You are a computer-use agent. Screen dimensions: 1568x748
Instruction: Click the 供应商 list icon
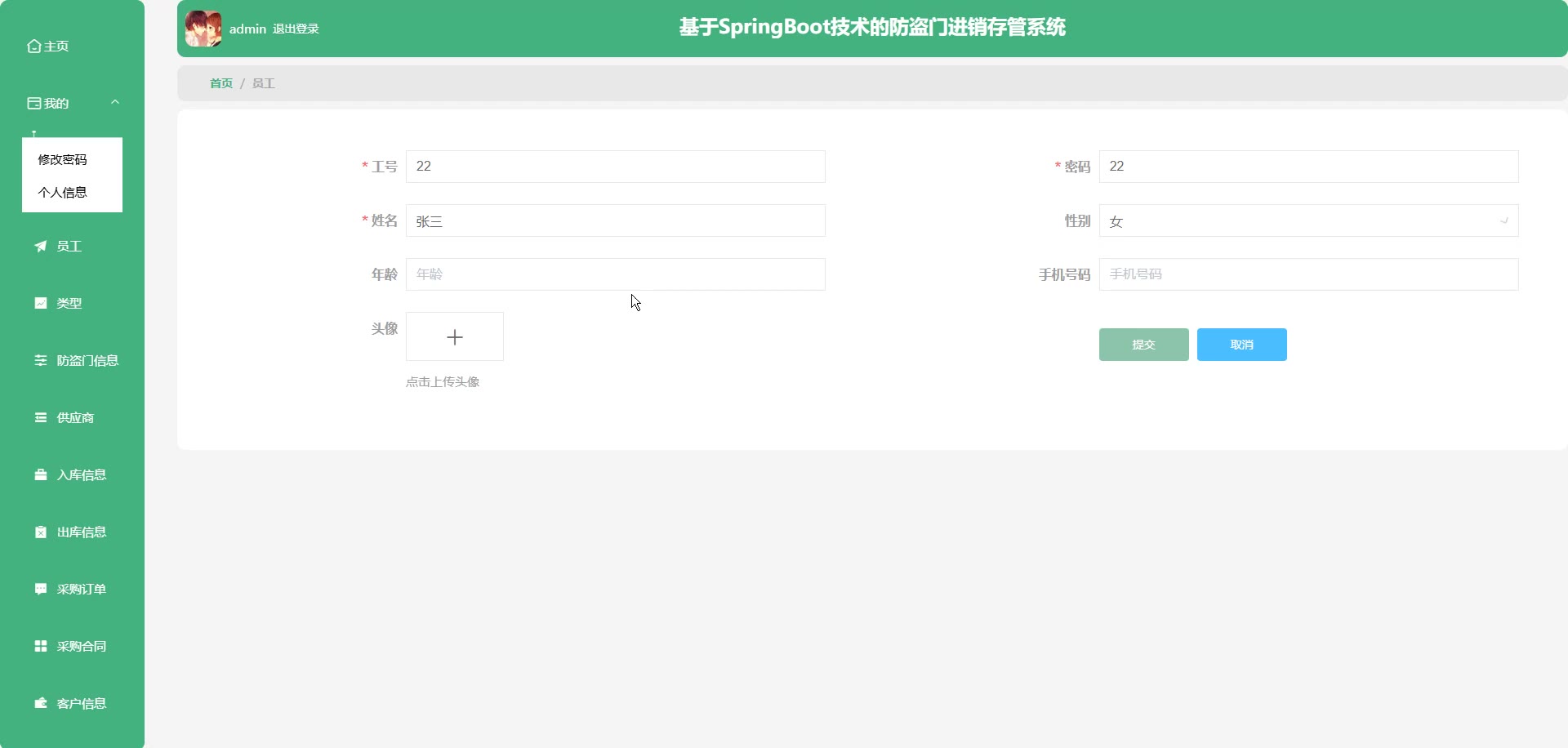[41, 417]
